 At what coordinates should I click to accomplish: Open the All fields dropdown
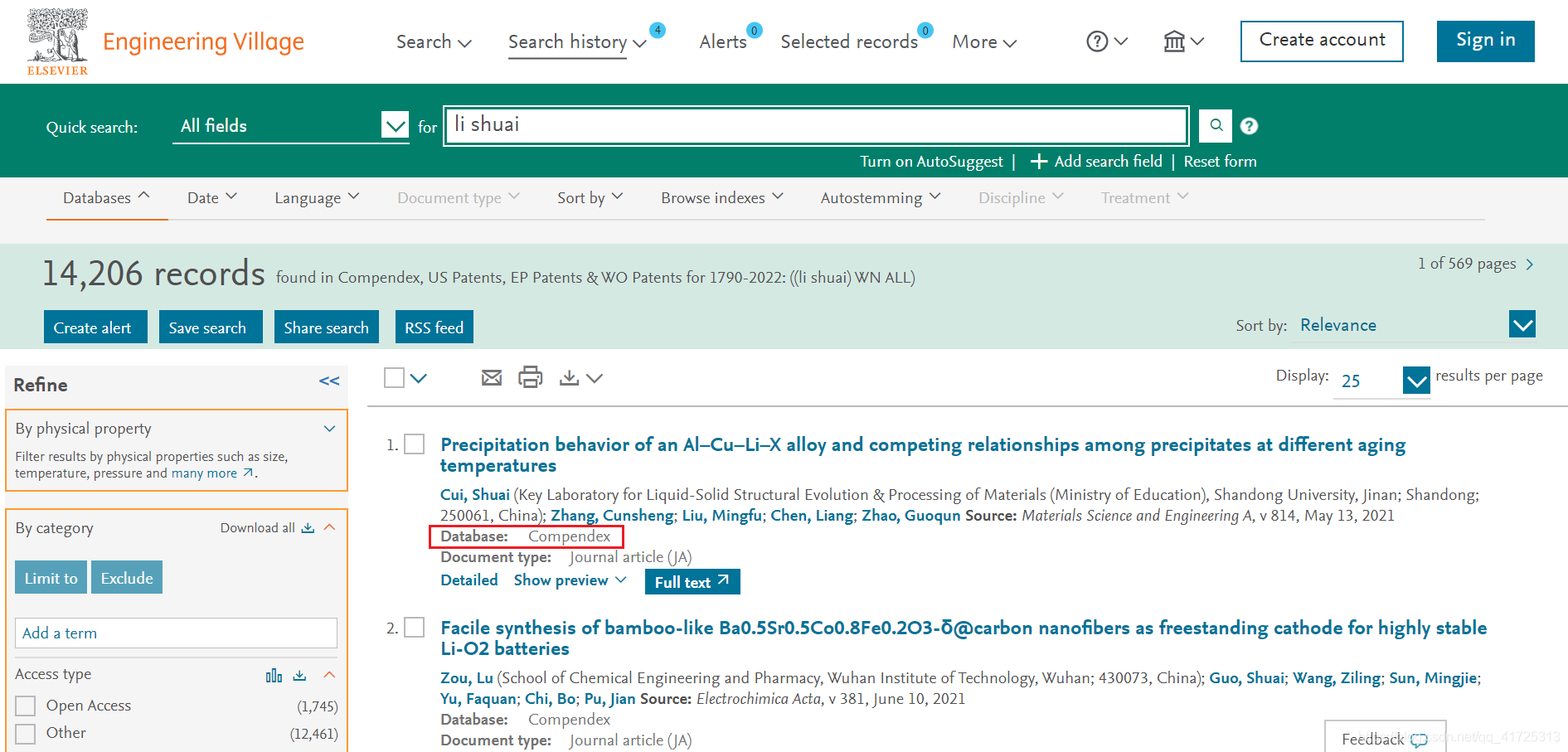pos(291,126)
